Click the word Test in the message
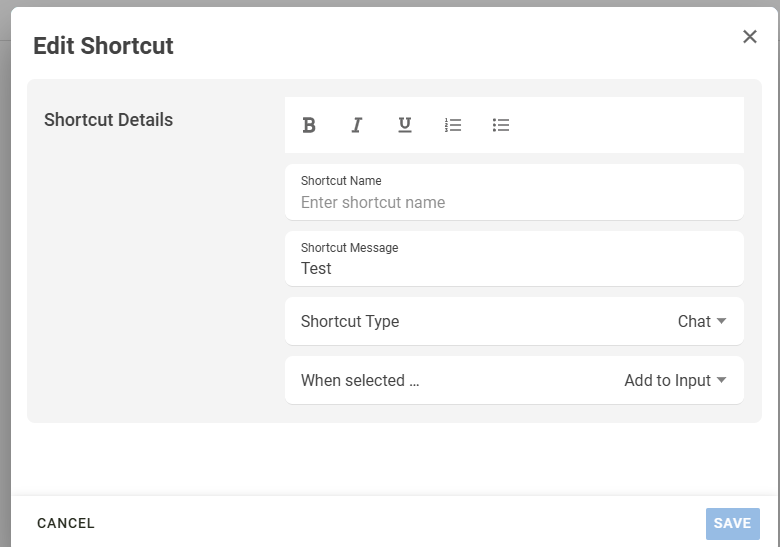 [316, 269]
